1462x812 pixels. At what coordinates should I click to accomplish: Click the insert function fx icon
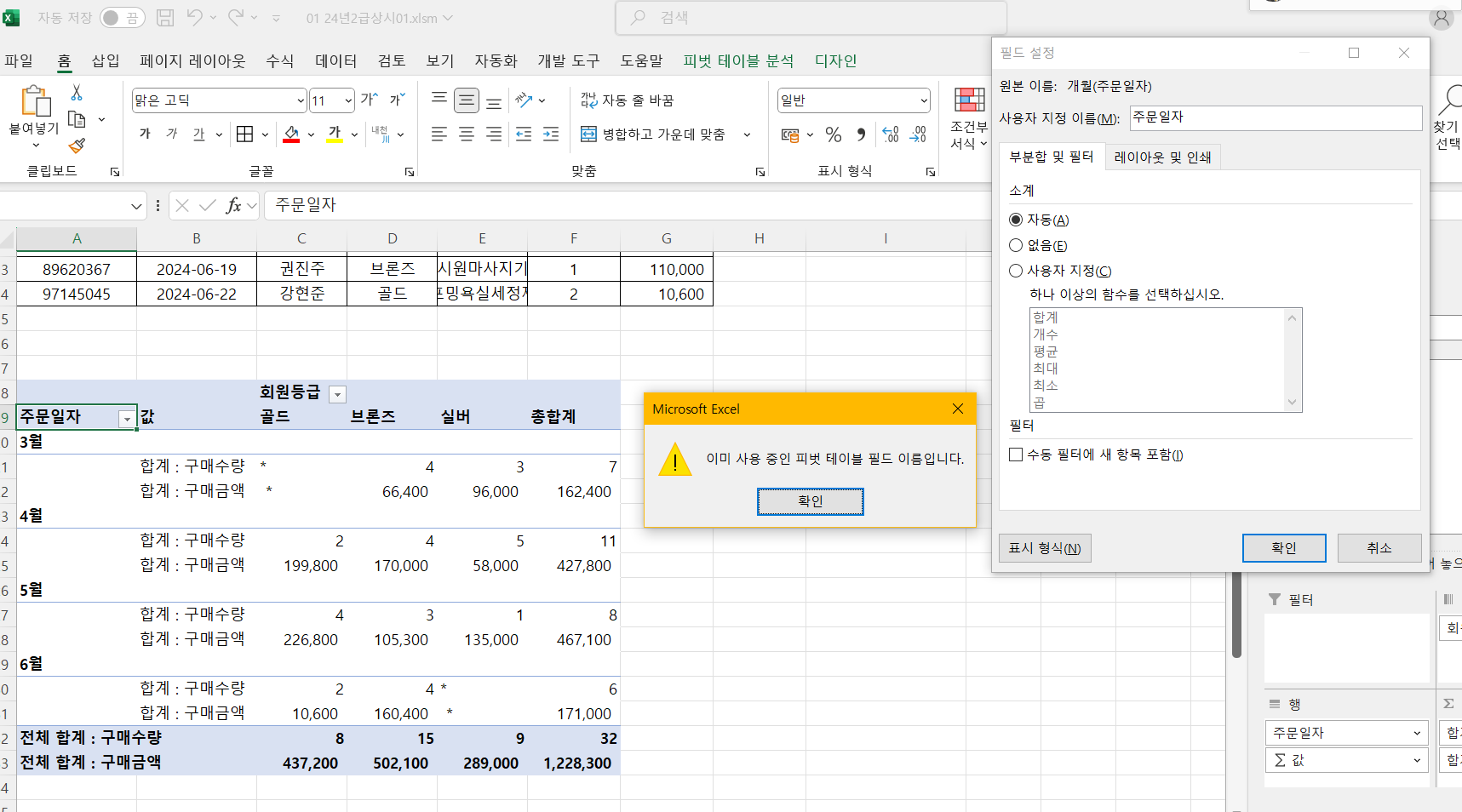click(x=233, y=206)
